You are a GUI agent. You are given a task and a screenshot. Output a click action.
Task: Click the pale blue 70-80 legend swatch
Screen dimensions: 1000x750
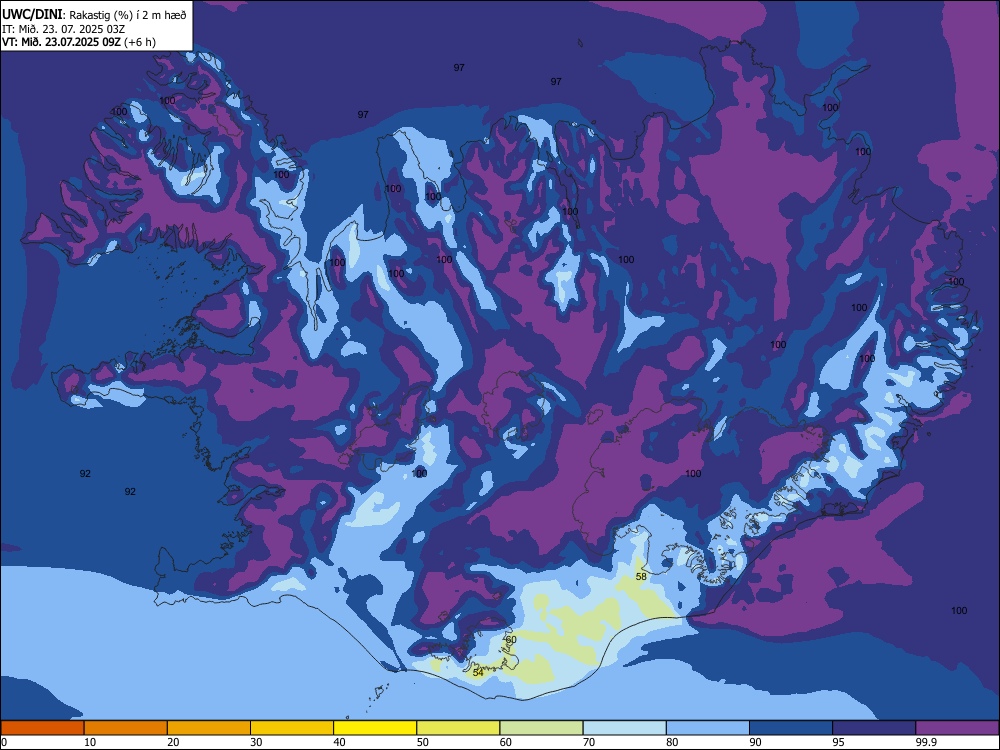[624, 728]
